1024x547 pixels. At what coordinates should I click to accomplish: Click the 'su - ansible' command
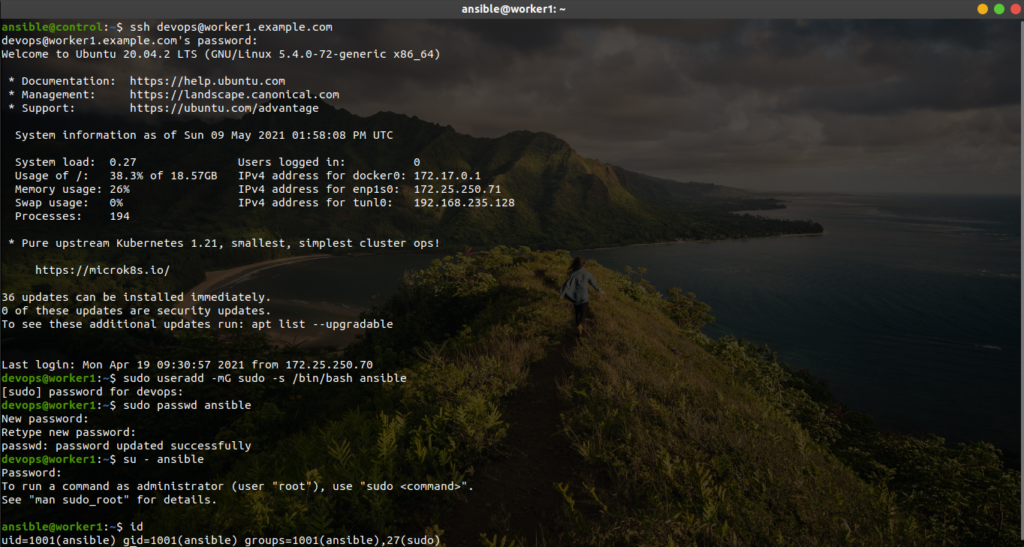(x=163, y=460)
